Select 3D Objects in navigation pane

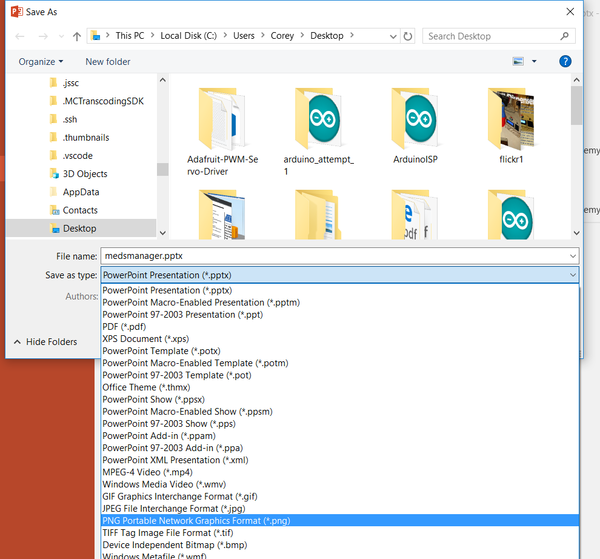pos(78,174)
